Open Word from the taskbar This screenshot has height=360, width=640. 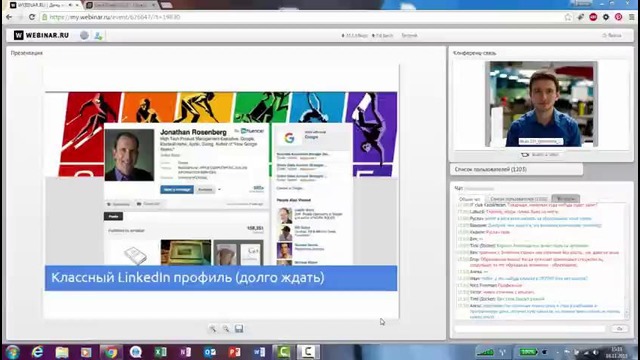pyautogui.click(x=259, y=352)
